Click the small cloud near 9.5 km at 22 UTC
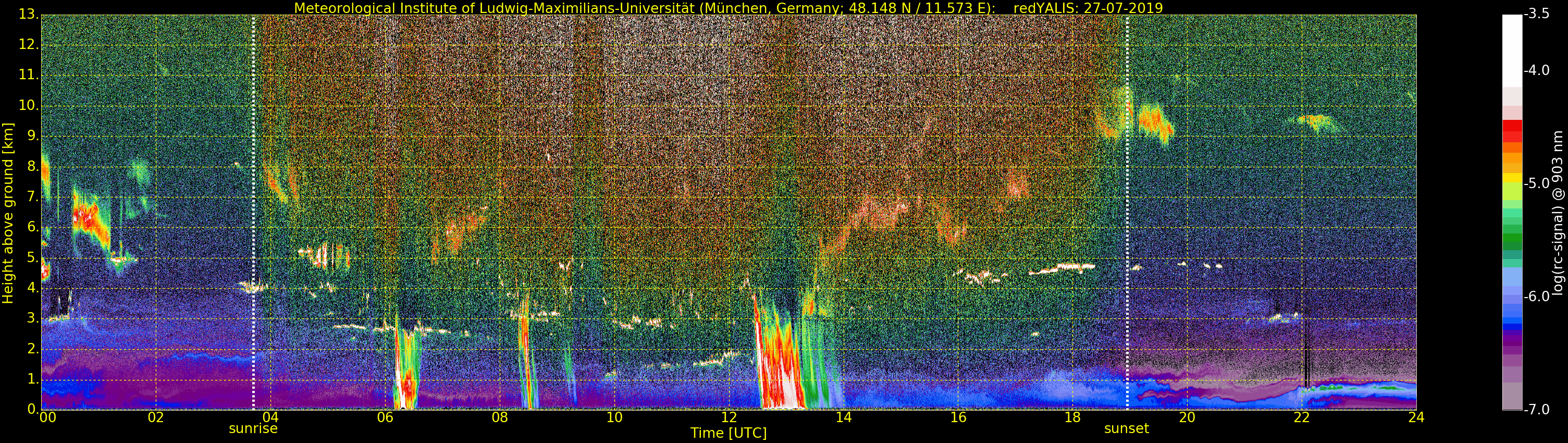1568x443 pixels. pyautogui.click(x=1318, y=123)
